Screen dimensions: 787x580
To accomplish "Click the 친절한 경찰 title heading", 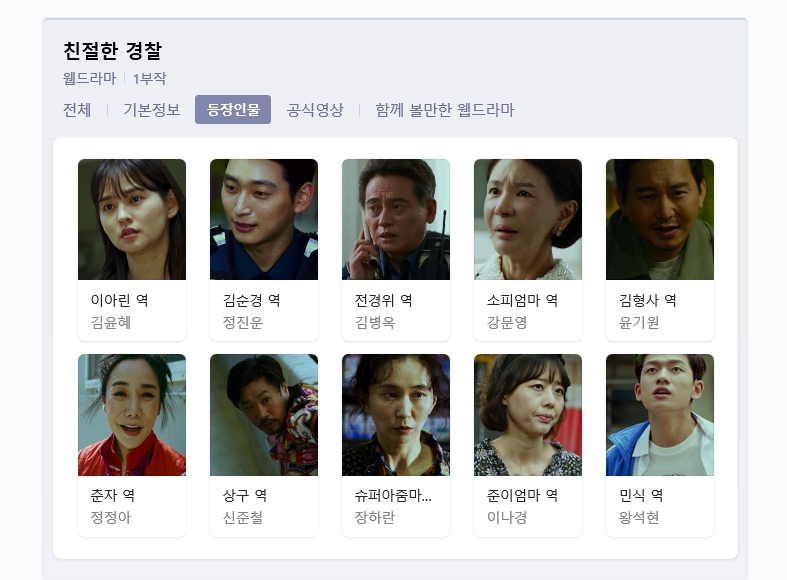I will tap(112, 51).
